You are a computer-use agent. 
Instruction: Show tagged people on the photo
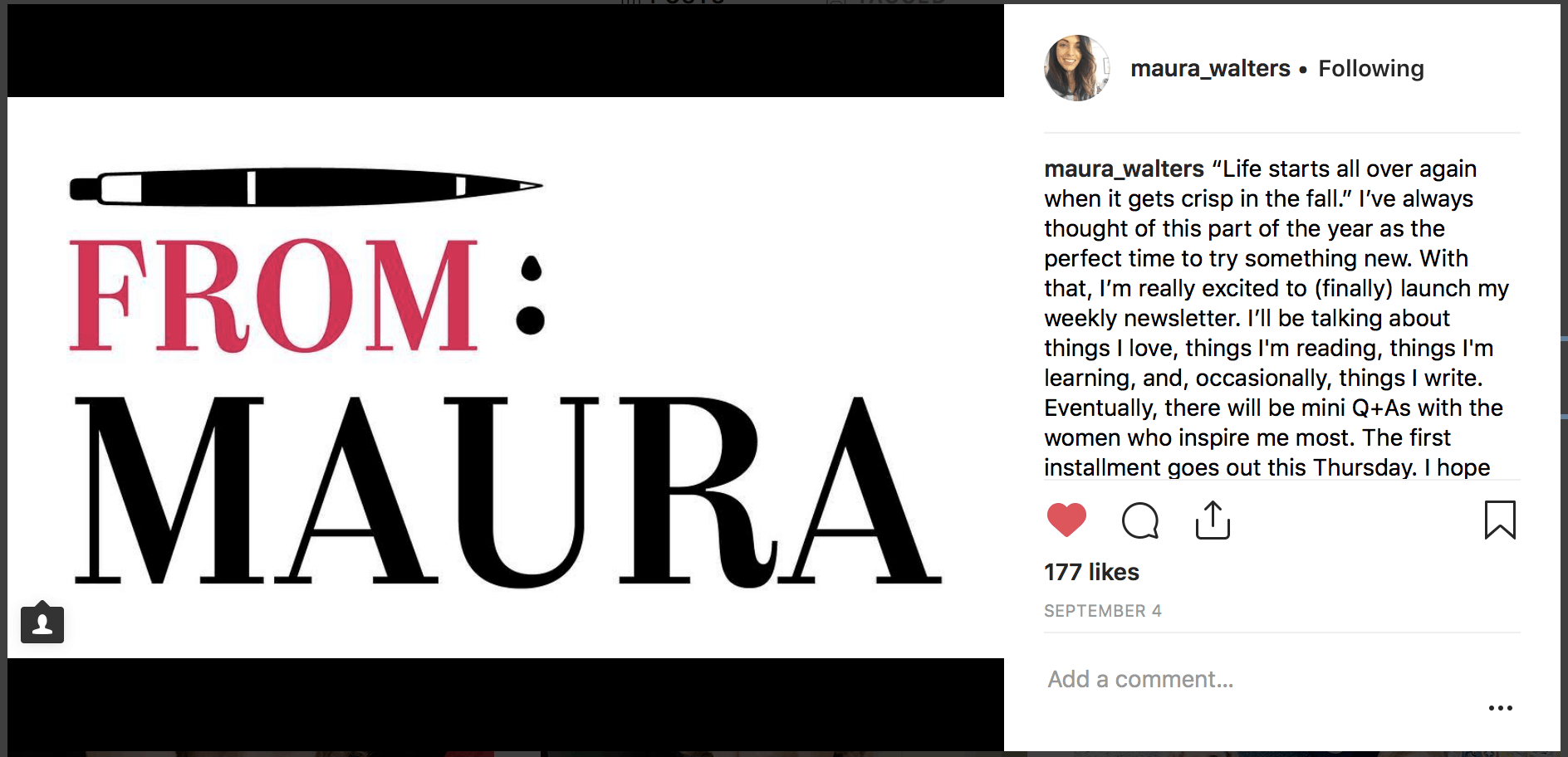(42, 623)
